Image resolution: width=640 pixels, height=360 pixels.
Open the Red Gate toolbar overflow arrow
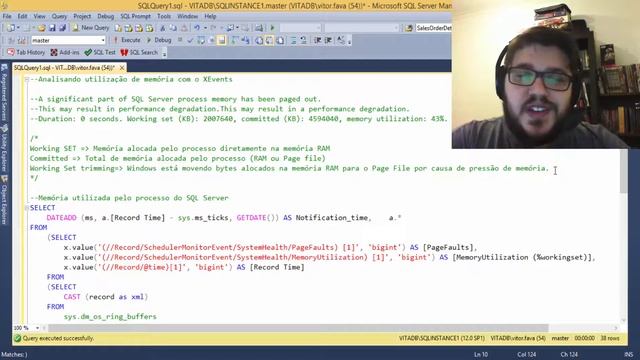pos(164,53)
